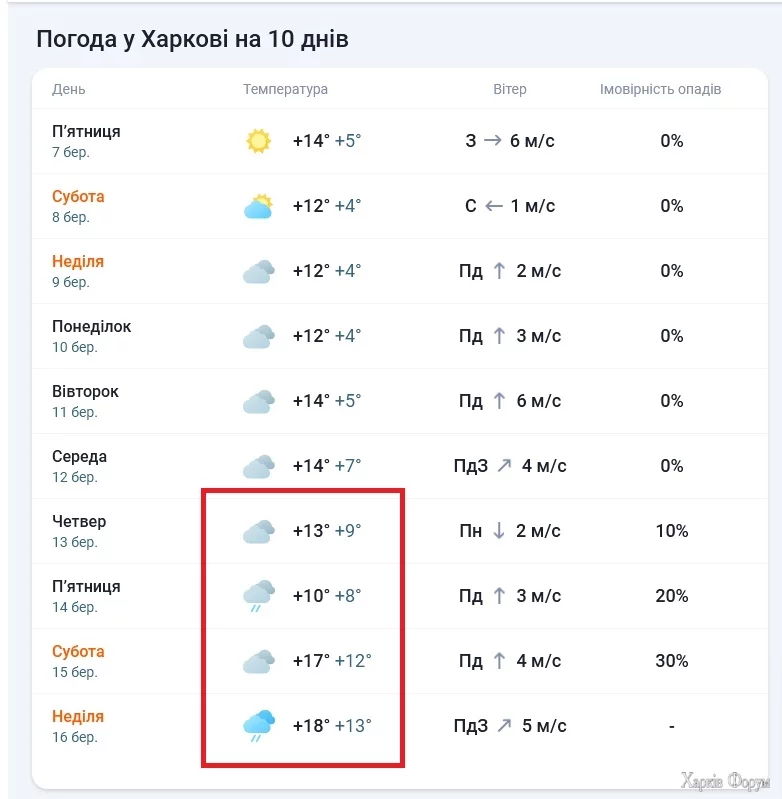Viewport: 782px width, 799px height.
Task: Click the wind arrow for Субота 8 бер.
Action: pos(493,206)
